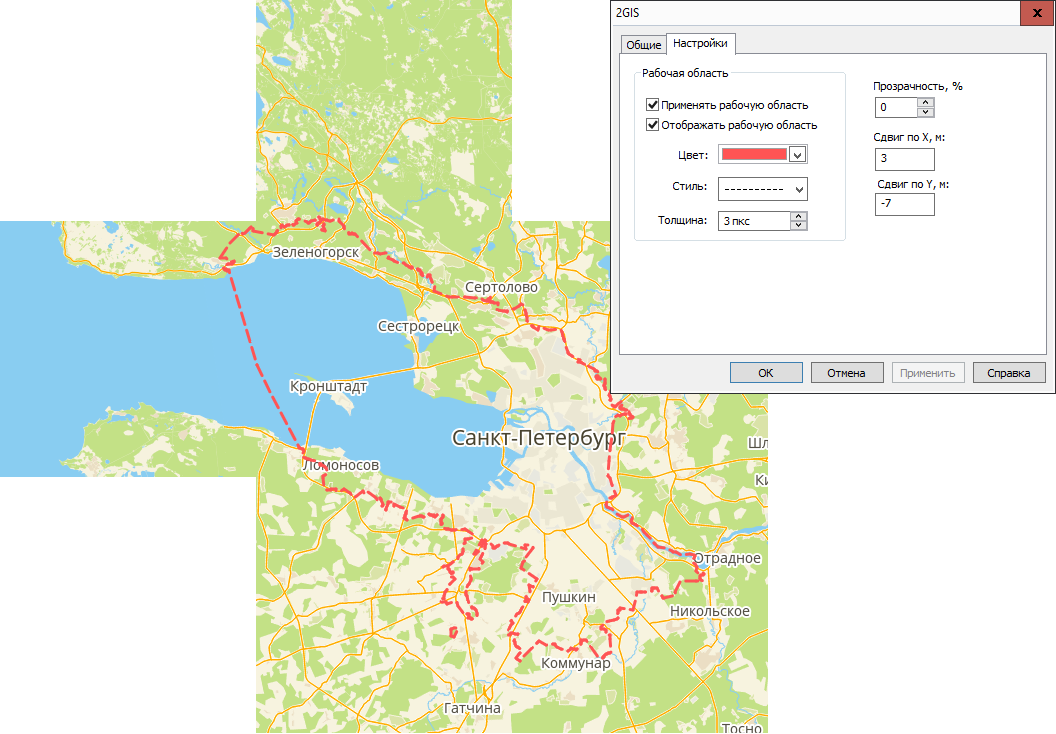
Task: Increase Толщина with the up arrow
Action: click(798, 216)
